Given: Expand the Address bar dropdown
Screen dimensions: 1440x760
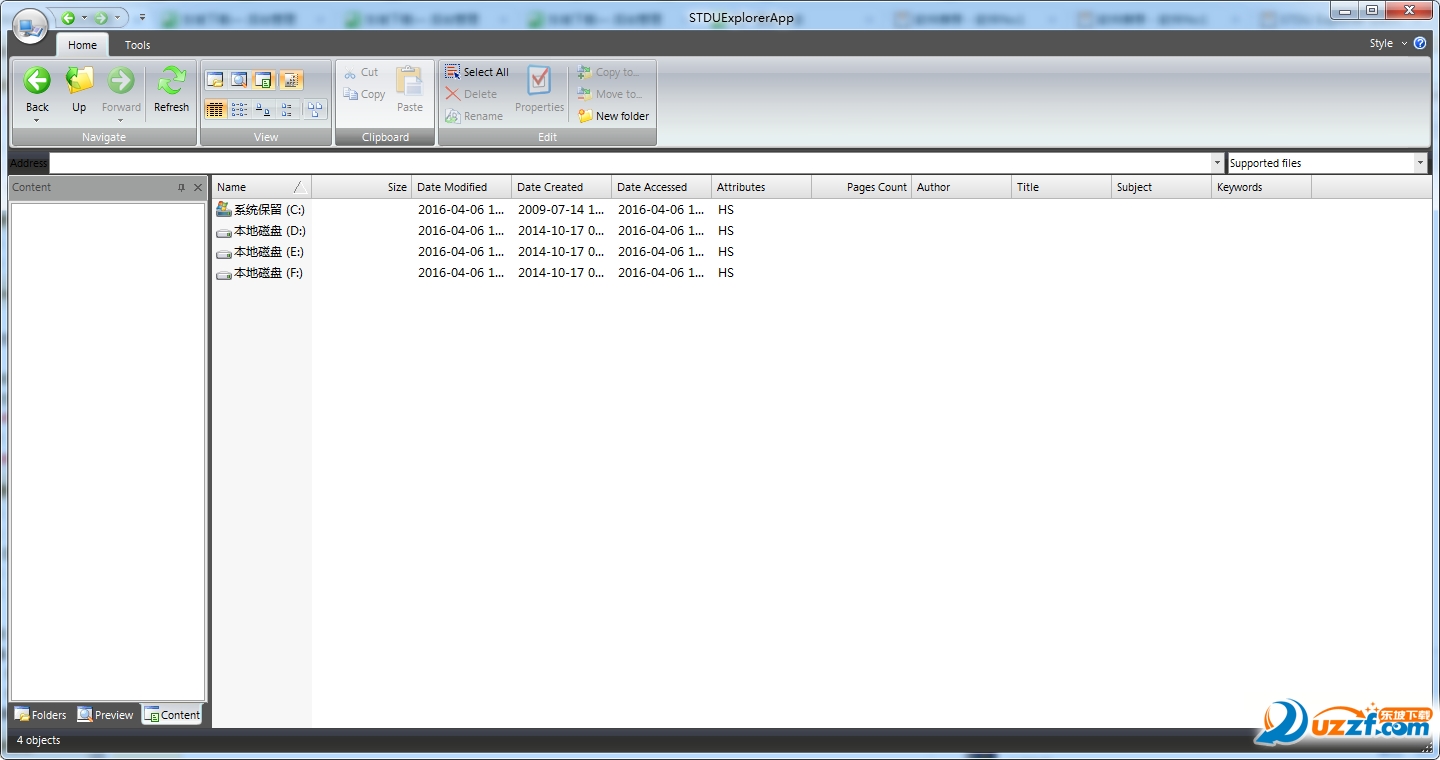Looking at the screenshot, I should click(x=1217, y=163).
